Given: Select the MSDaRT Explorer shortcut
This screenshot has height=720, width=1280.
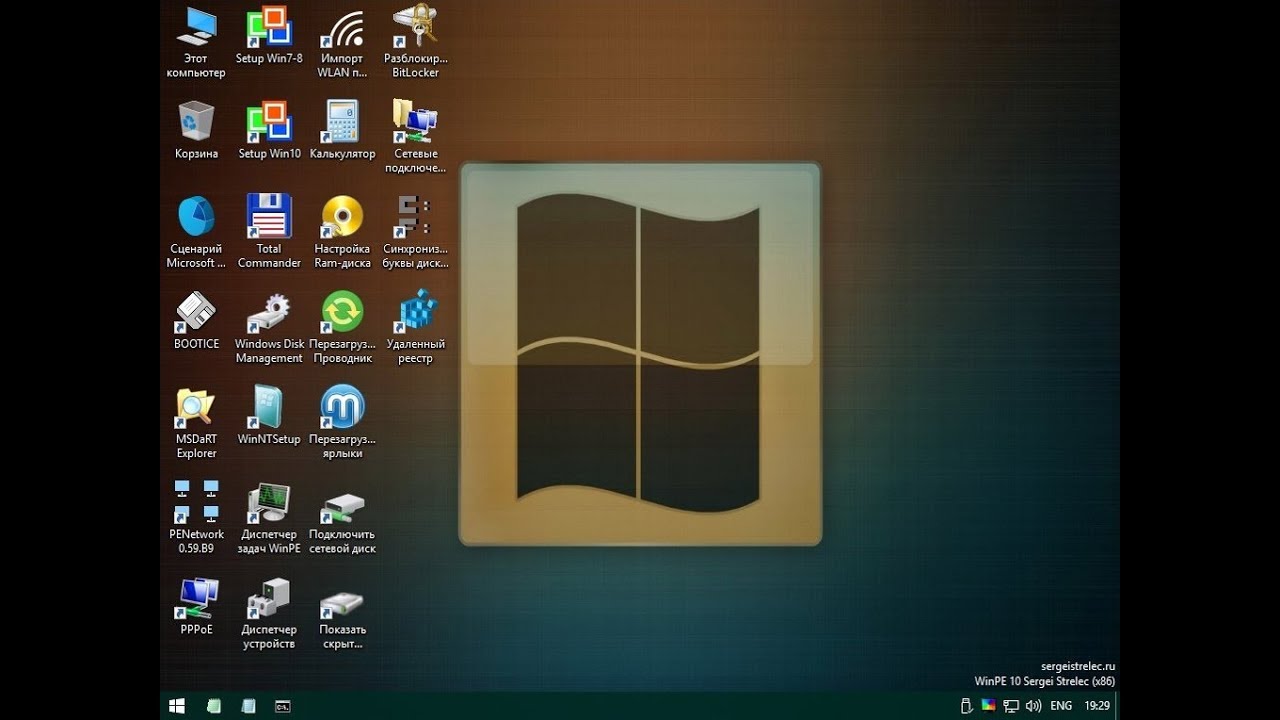Looking at the screenshot, I should point(196,422).
